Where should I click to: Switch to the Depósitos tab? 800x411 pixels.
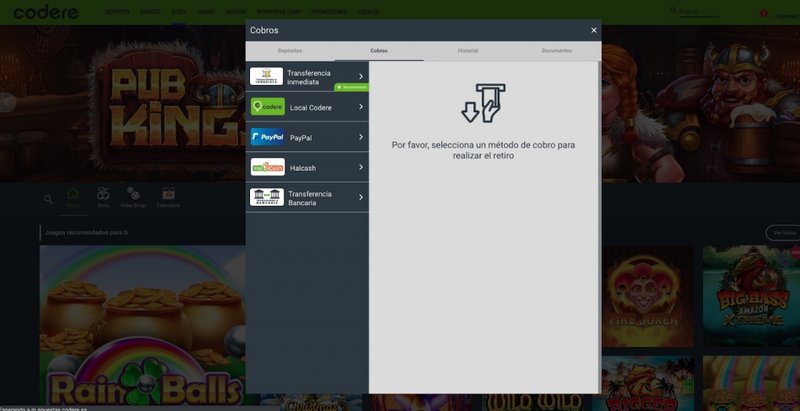tap(290, 51)
